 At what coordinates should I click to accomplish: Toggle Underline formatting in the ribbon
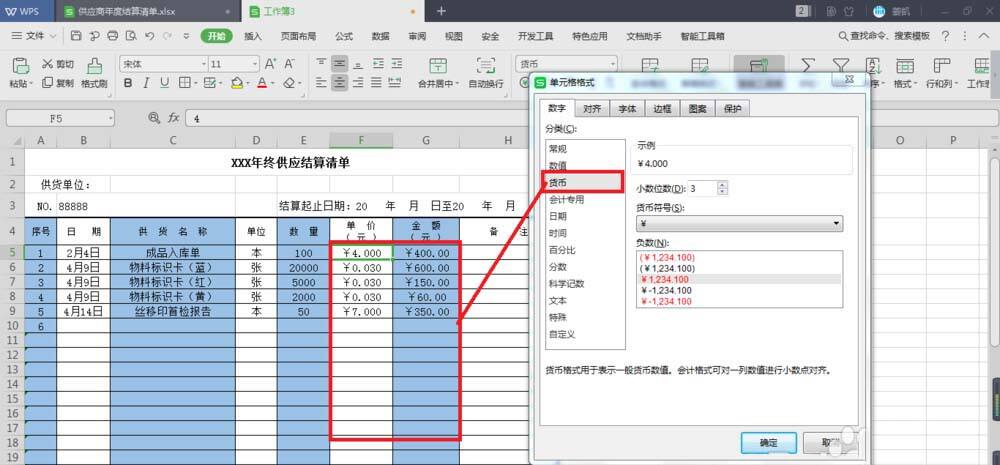coord(165,84)
